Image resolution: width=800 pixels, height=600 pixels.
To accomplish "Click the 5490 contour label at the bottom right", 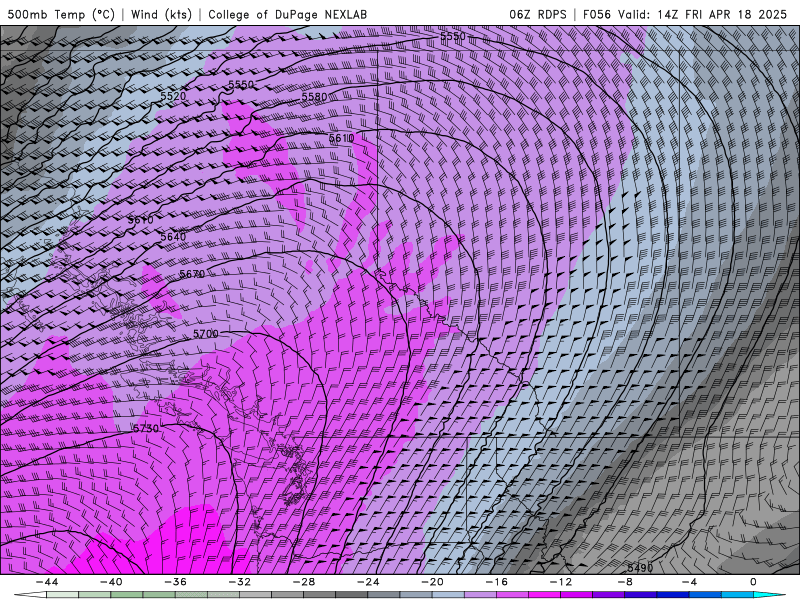I will [x=640, y=568].
